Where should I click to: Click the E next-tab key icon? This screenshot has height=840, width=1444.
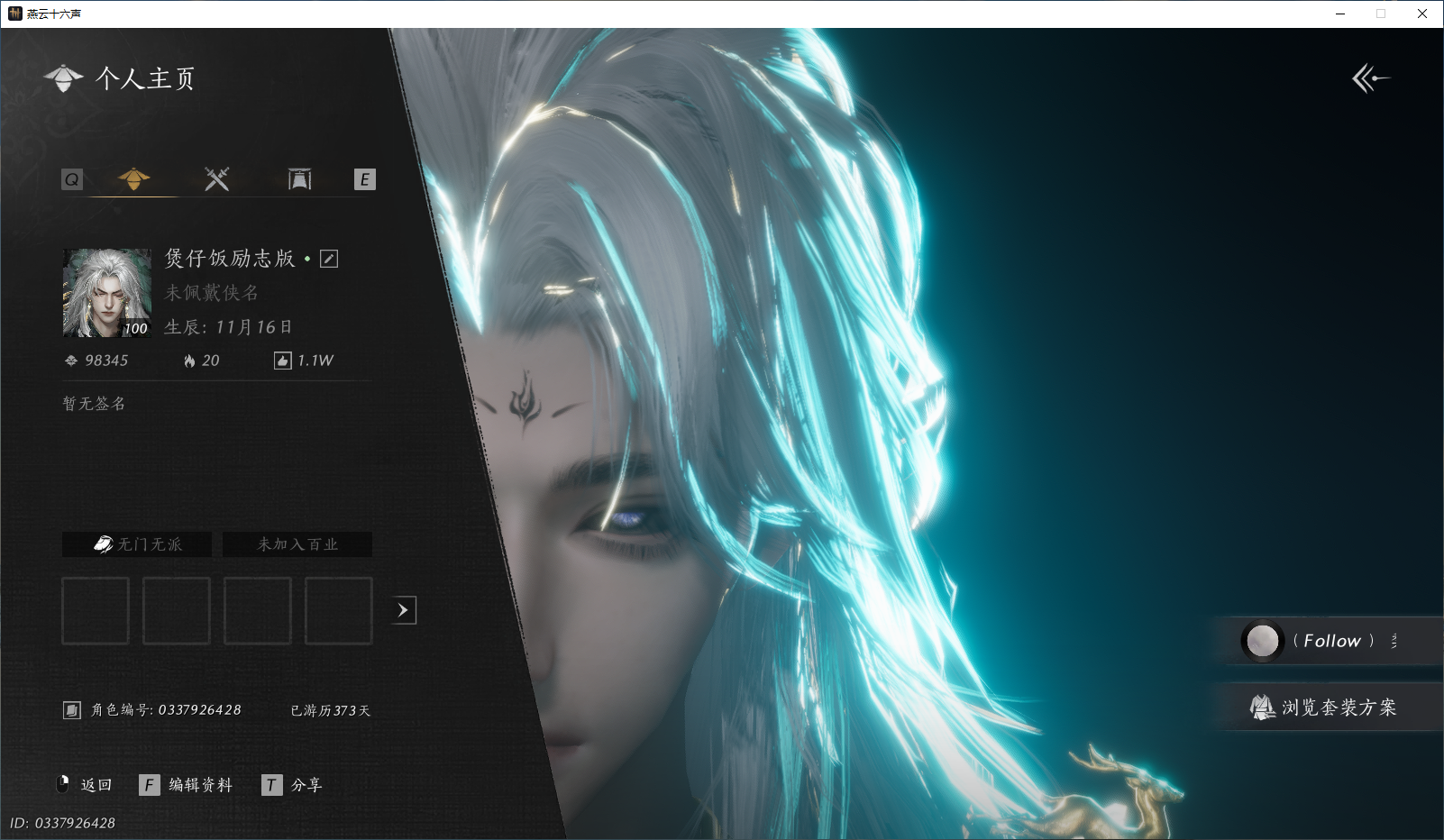click(x=364, y=179)
